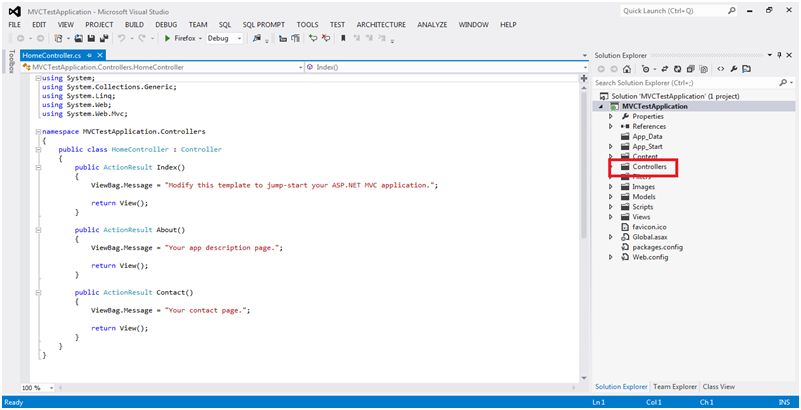The width and height of the screenshot is (801, 410).
Task: Open Properties via wrench icon in Solution Explorer
Action: 734,69
